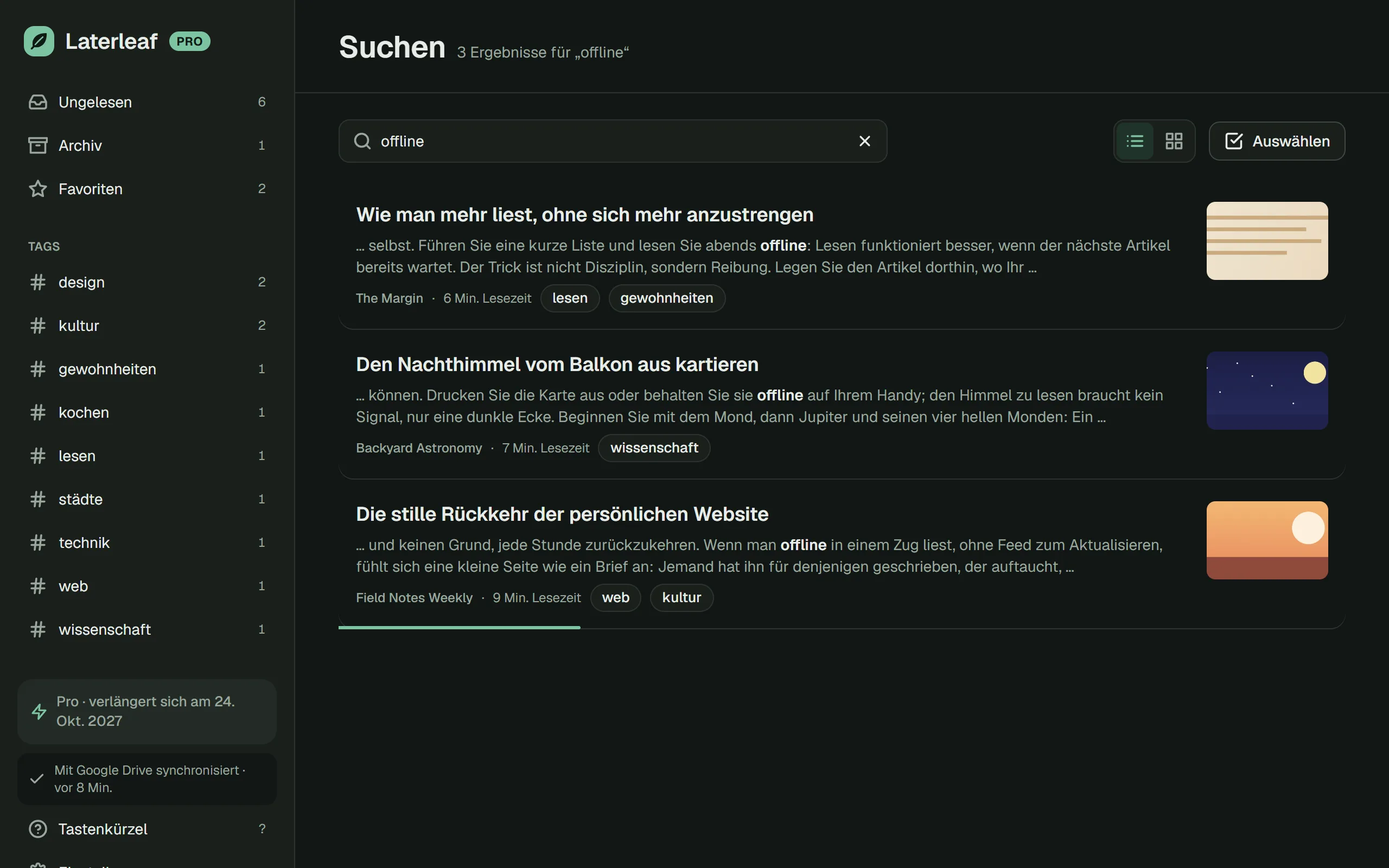This screenshot has width=1389, height=868.
Task: Click the web tag chip on third result
Action: tap(615, 598)
